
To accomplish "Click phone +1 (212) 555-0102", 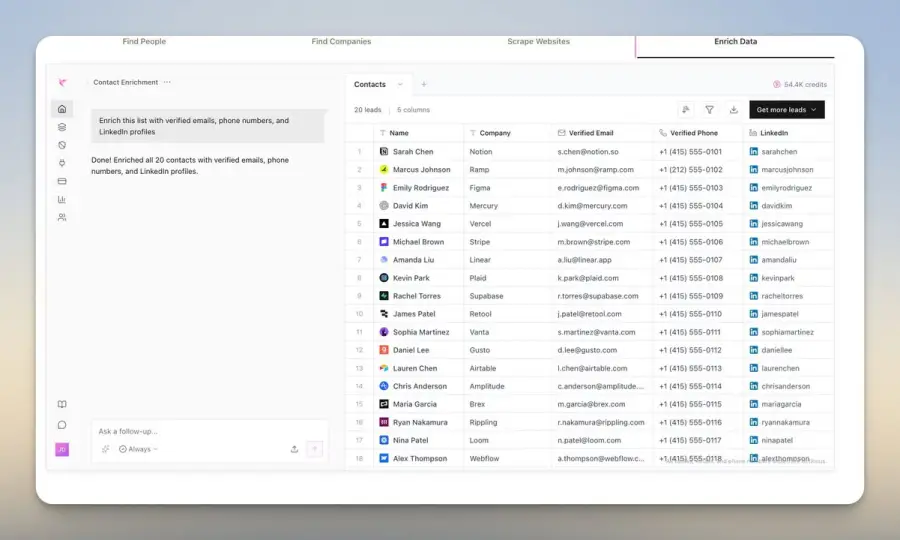I will [690, 170].
